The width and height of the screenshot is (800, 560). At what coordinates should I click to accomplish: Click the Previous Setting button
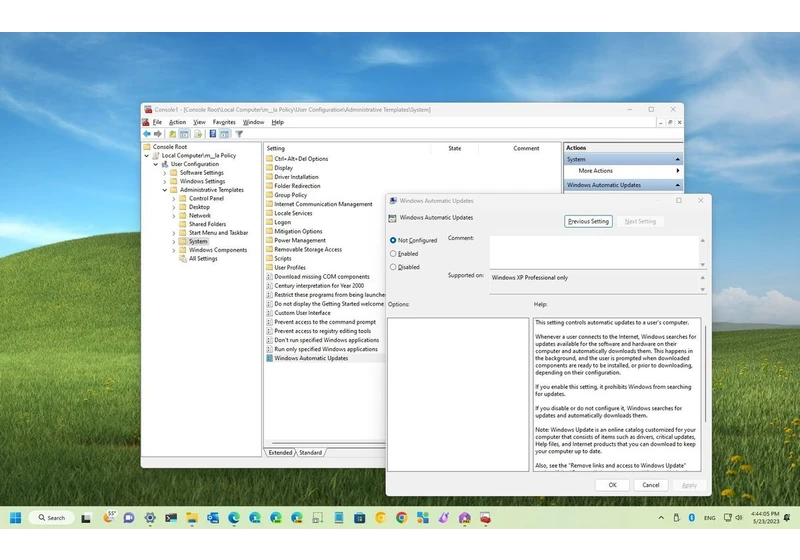point(588,221)
